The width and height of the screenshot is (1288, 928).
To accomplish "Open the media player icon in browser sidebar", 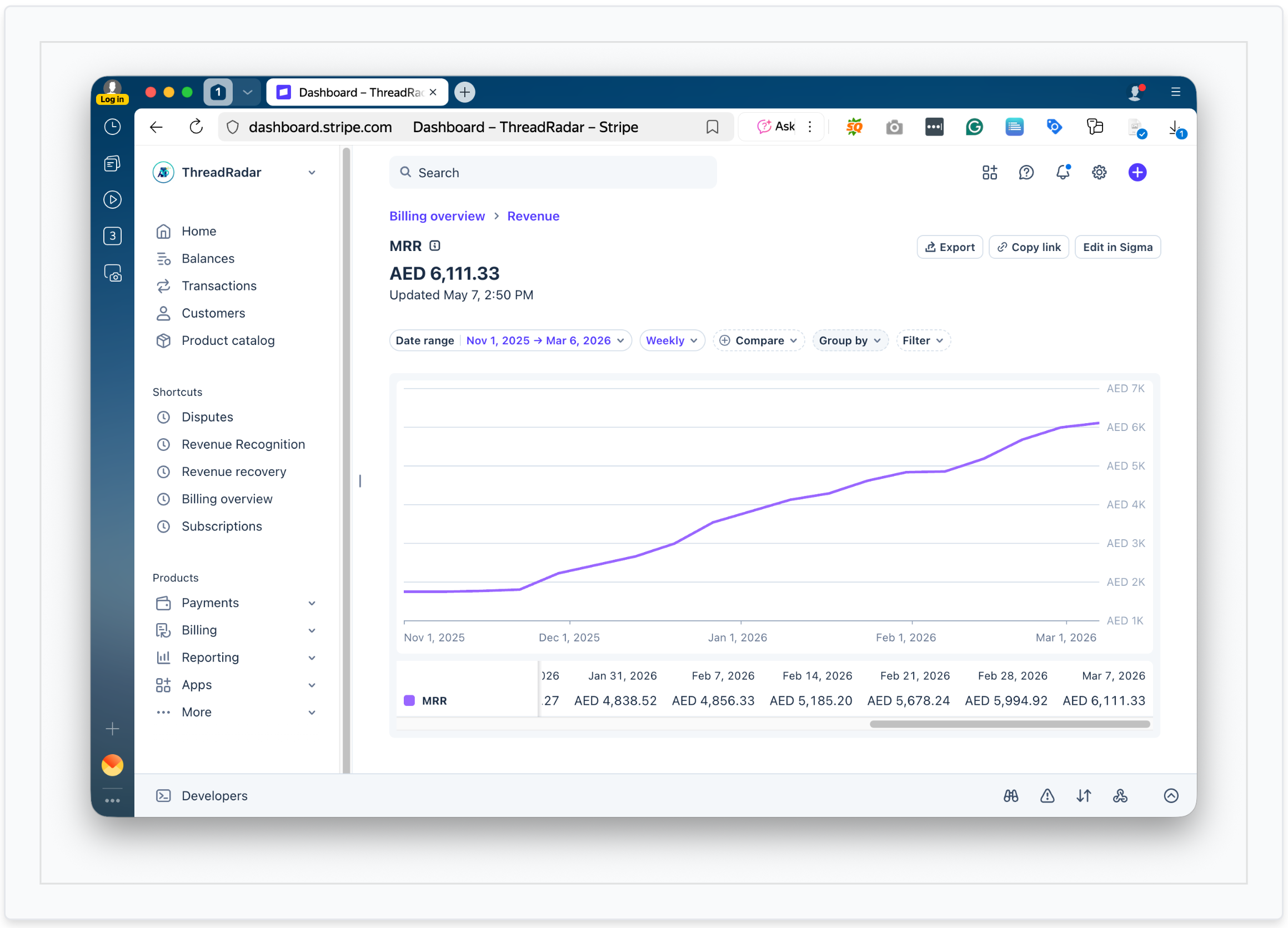I will (112, 200).
